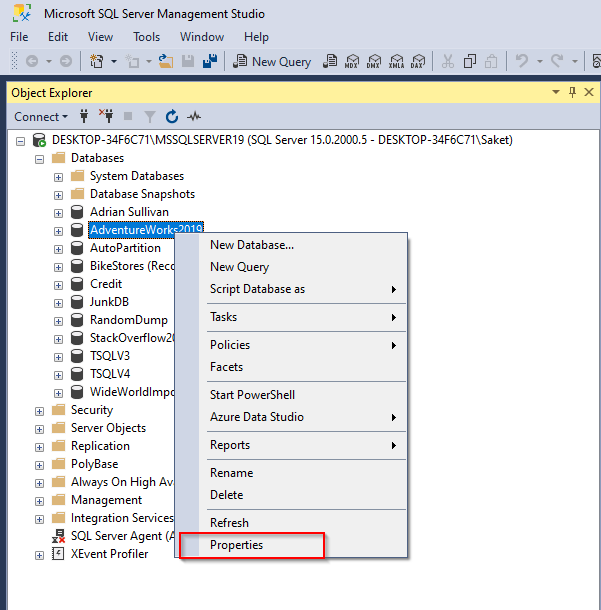Click the Filter funnel icon
Screen dimensions: 601x610
150,117
